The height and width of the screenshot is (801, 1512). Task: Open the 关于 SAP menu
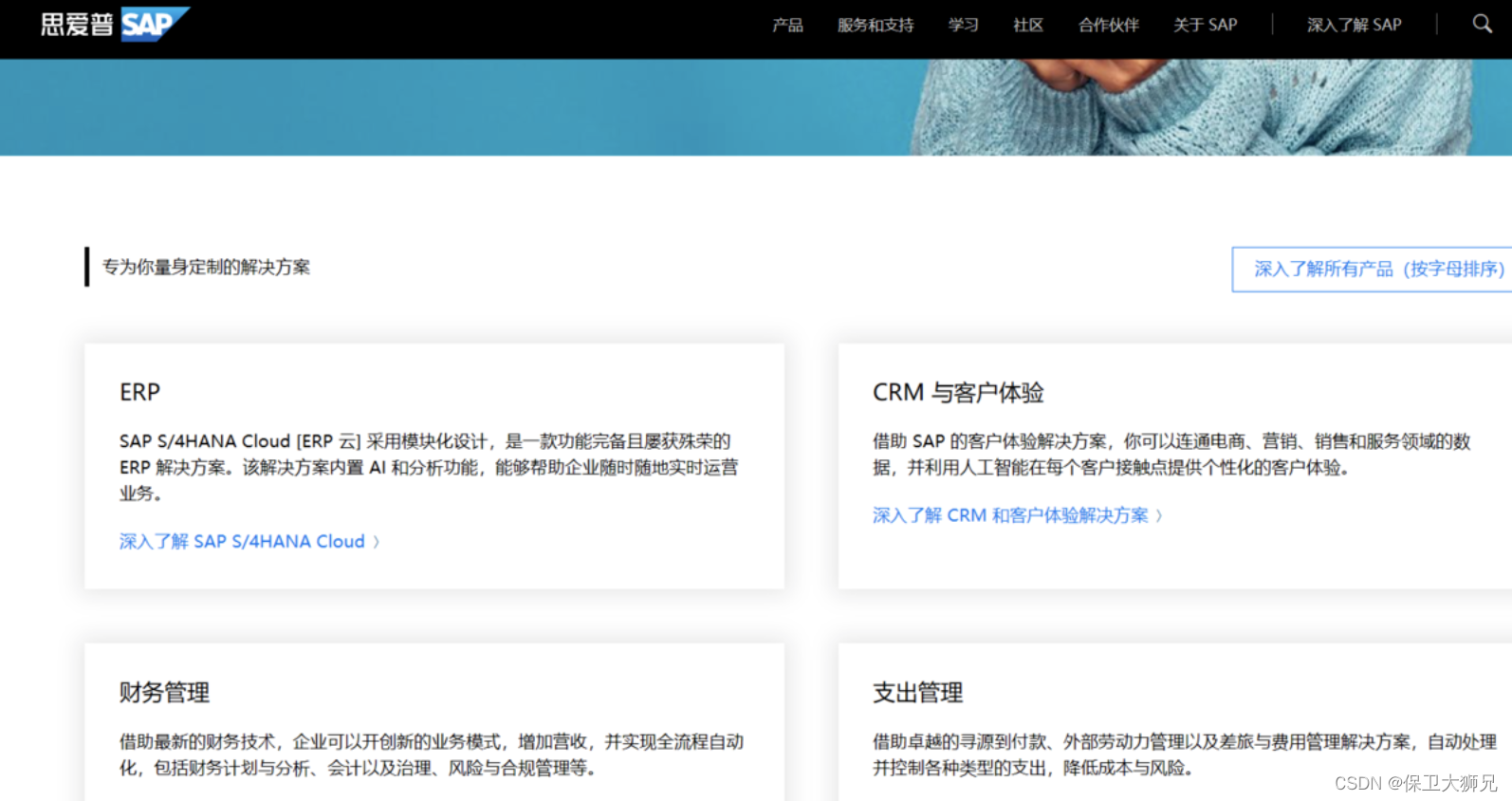(x=1206, y=25)
